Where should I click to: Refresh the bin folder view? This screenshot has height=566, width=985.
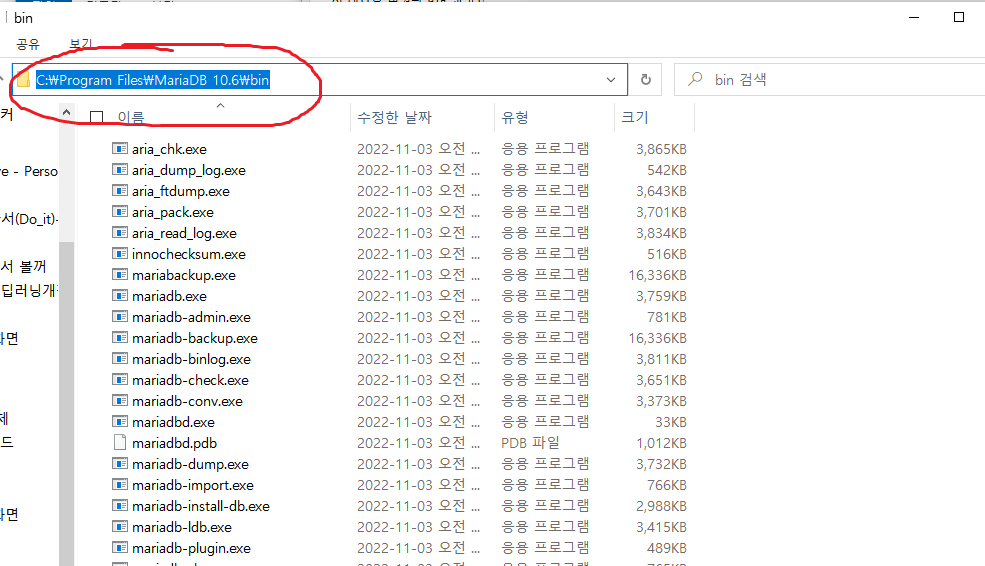pos(646,80)
